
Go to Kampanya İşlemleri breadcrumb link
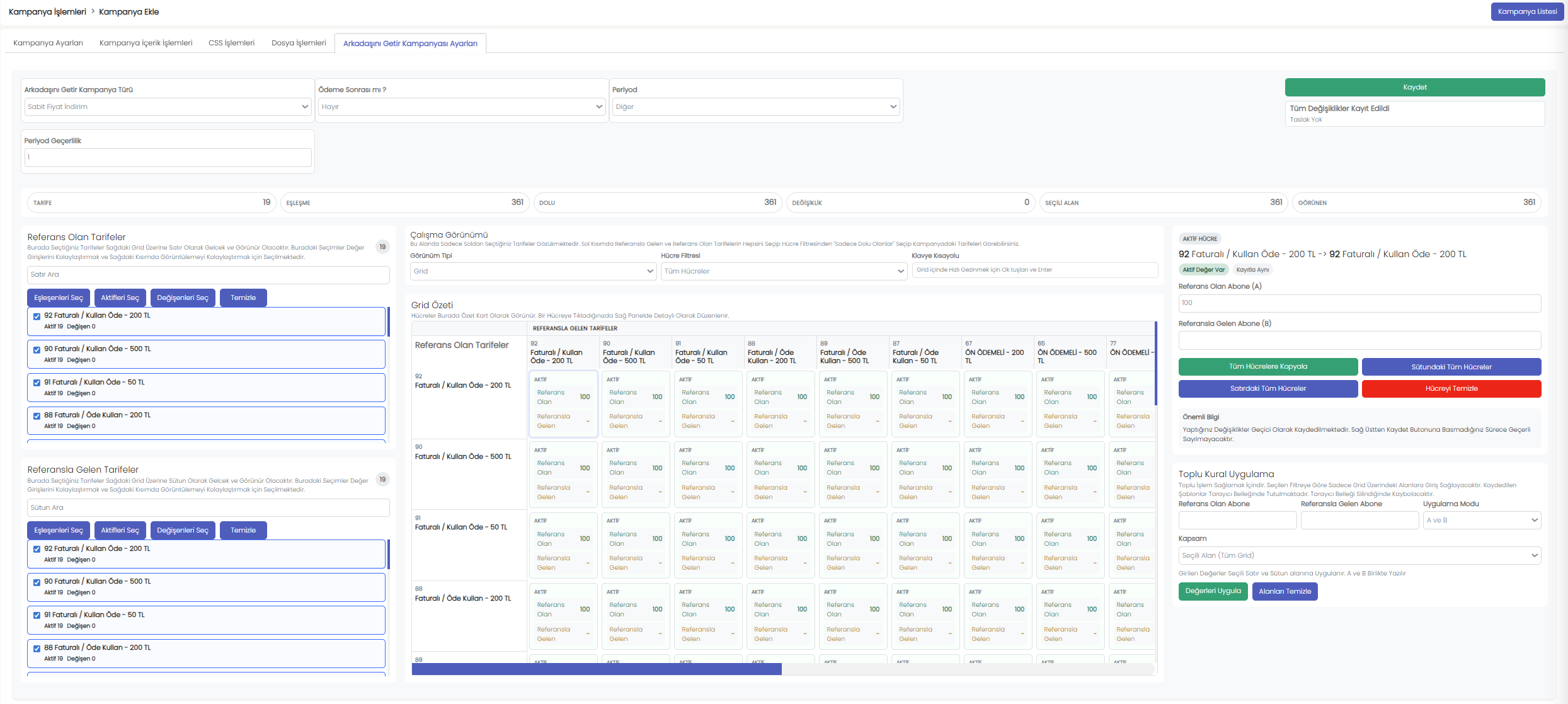[47, 11]
